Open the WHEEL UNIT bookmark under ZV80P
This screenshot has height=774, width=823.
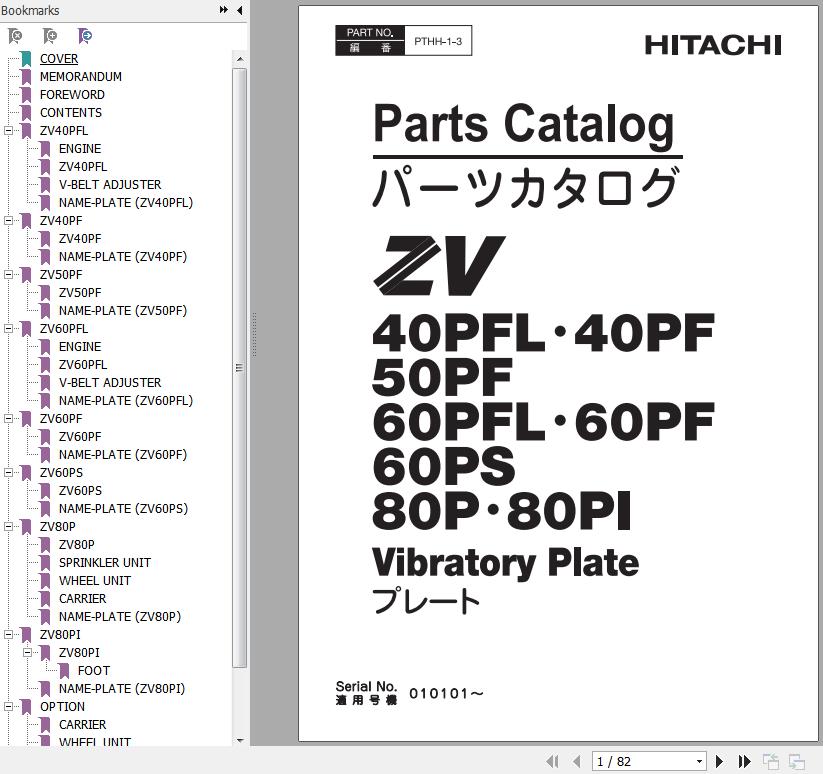click(95, 580)
